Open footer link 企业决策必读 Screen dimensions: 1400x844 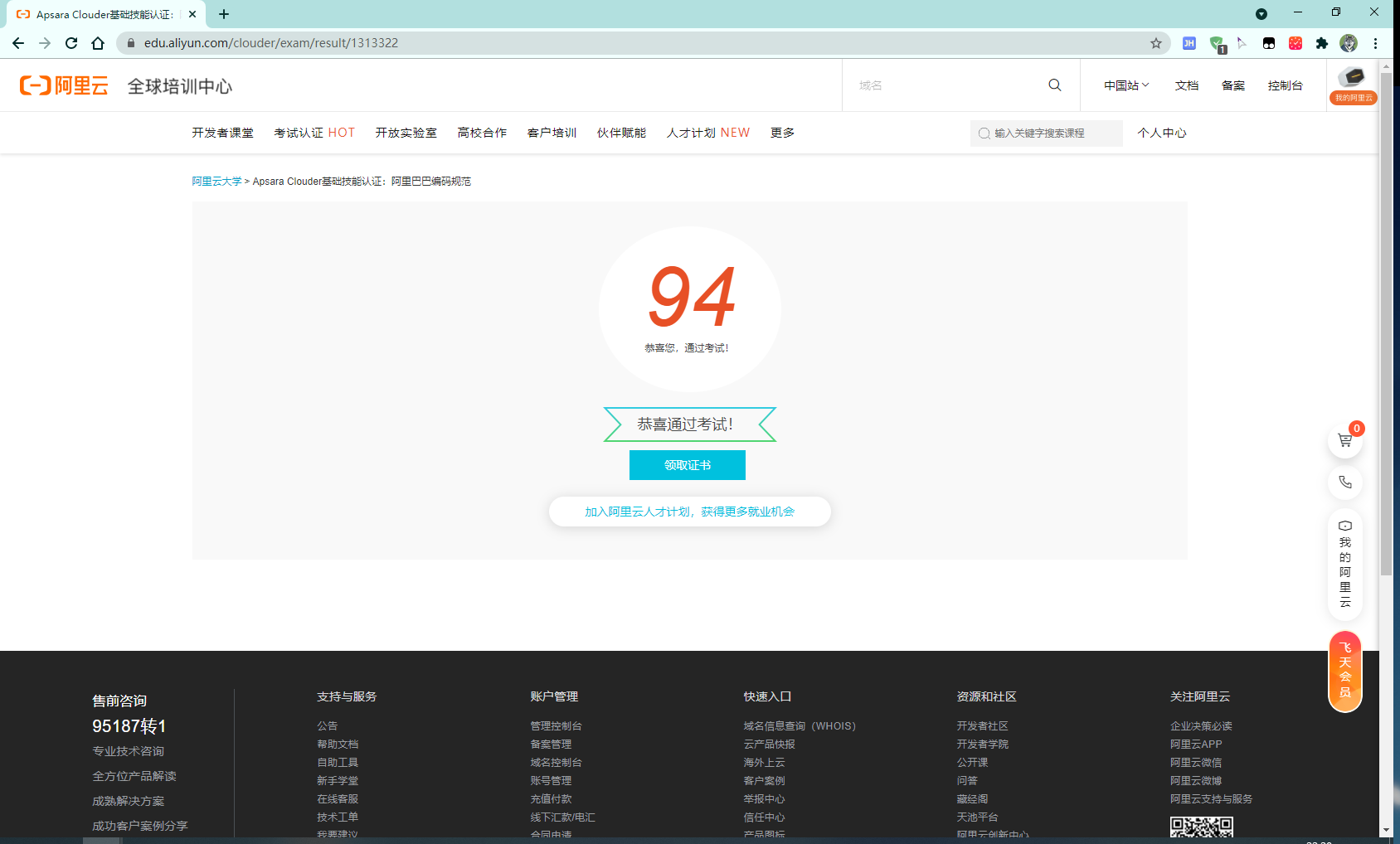pyautogui.click(x=1201, y=726)
